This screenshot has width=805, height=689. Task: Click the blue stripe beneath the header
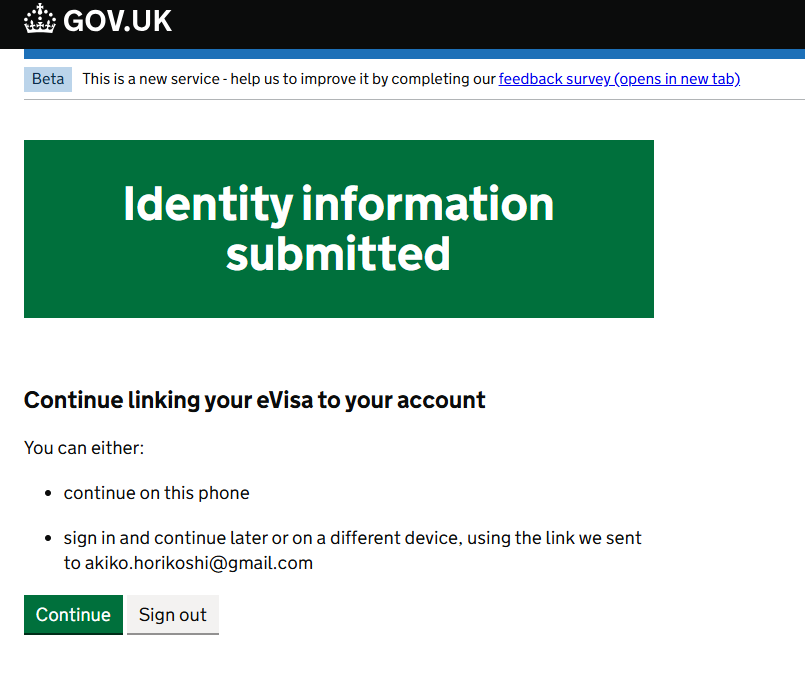tap(414, 54)
